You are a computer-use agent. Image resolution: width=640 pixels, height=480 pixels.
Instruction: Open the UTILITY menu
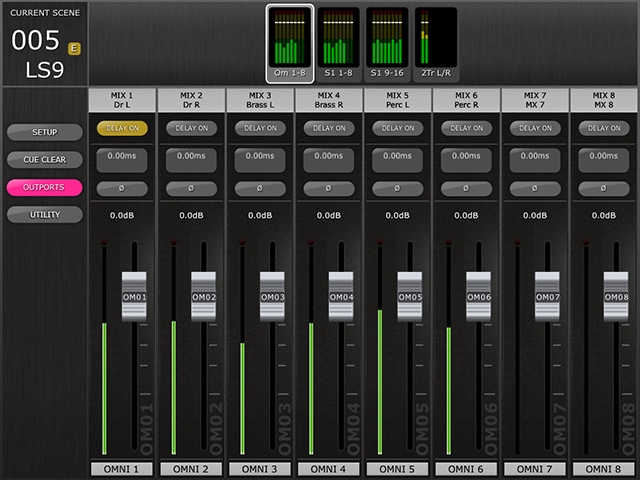coord(44,215)
